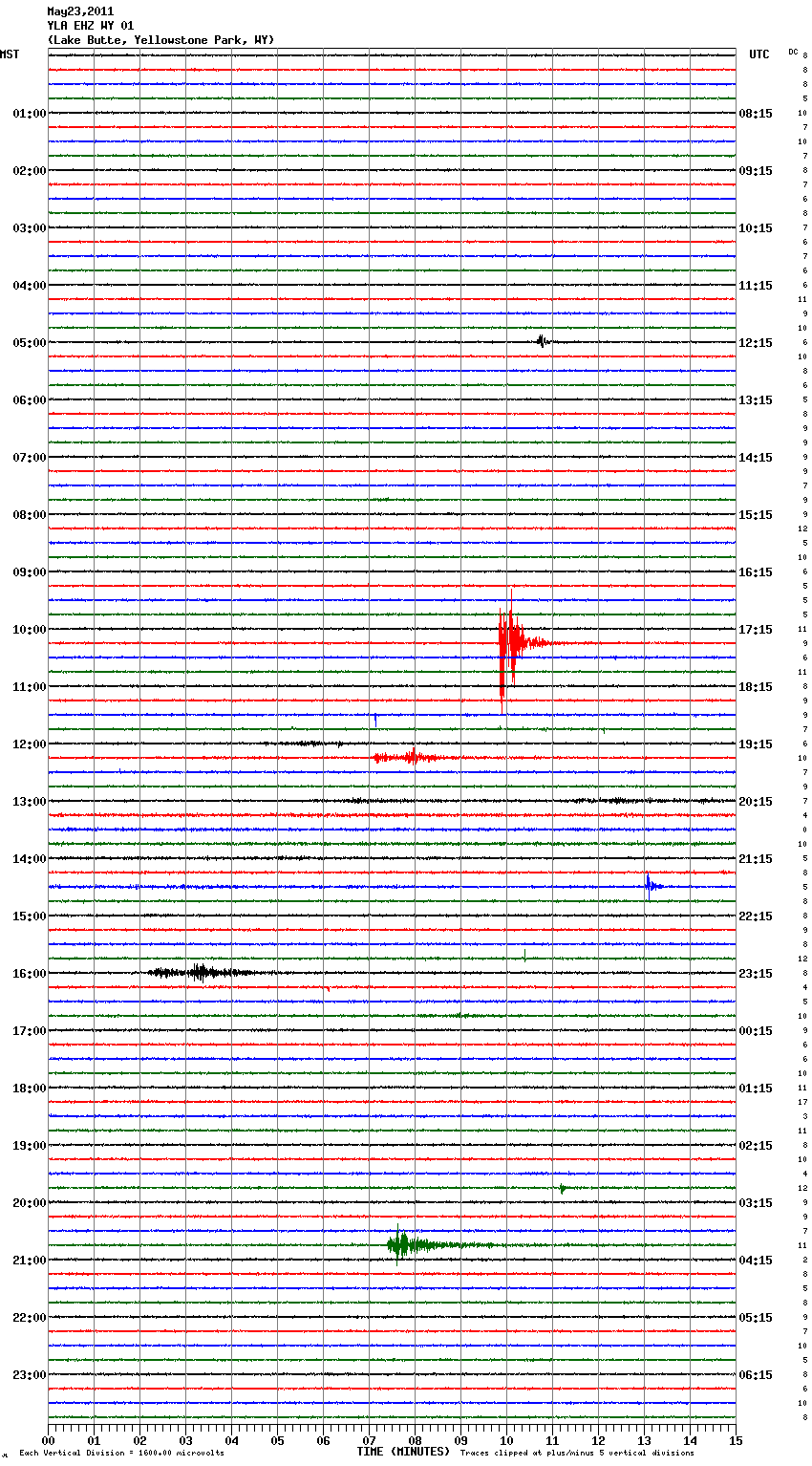Image resolution: width=812 pixels, height=1466 pixels.
Task: Select the station code text YLA EHZ WY 01
Action: point(91,26)
